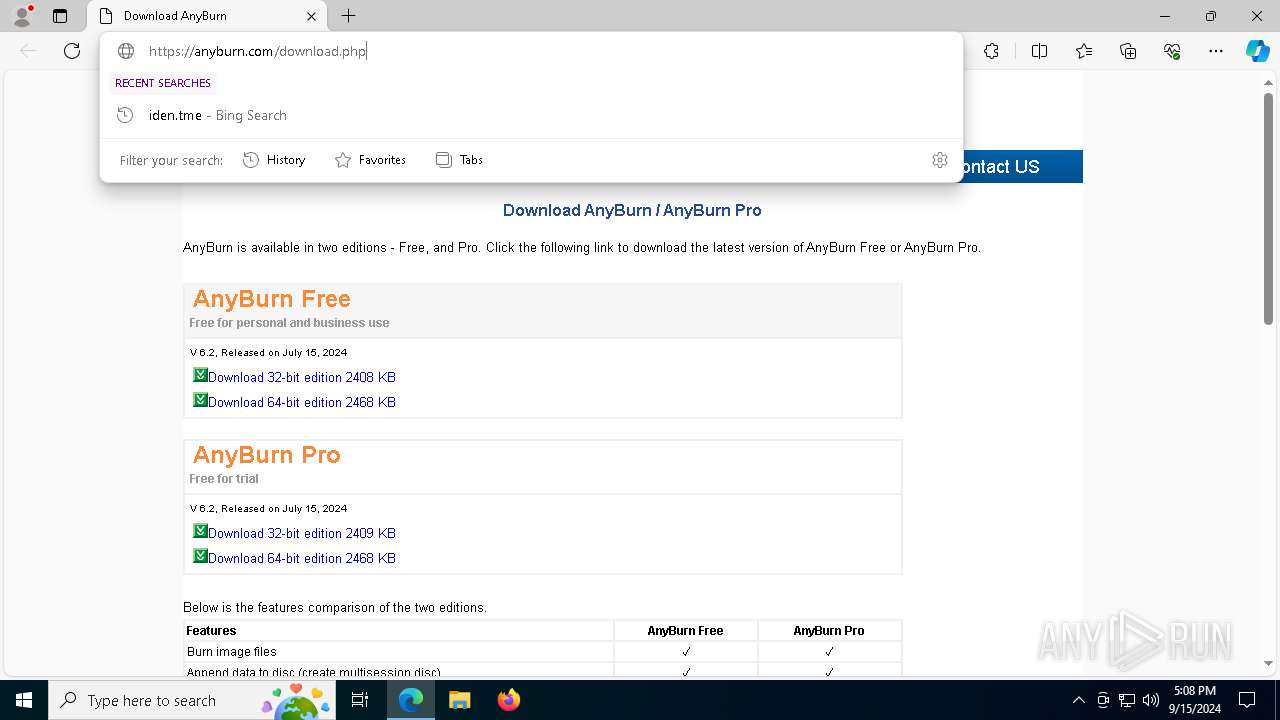Open Task View on the taskbar
The image size is (1280, 720).
coord(360,700)
